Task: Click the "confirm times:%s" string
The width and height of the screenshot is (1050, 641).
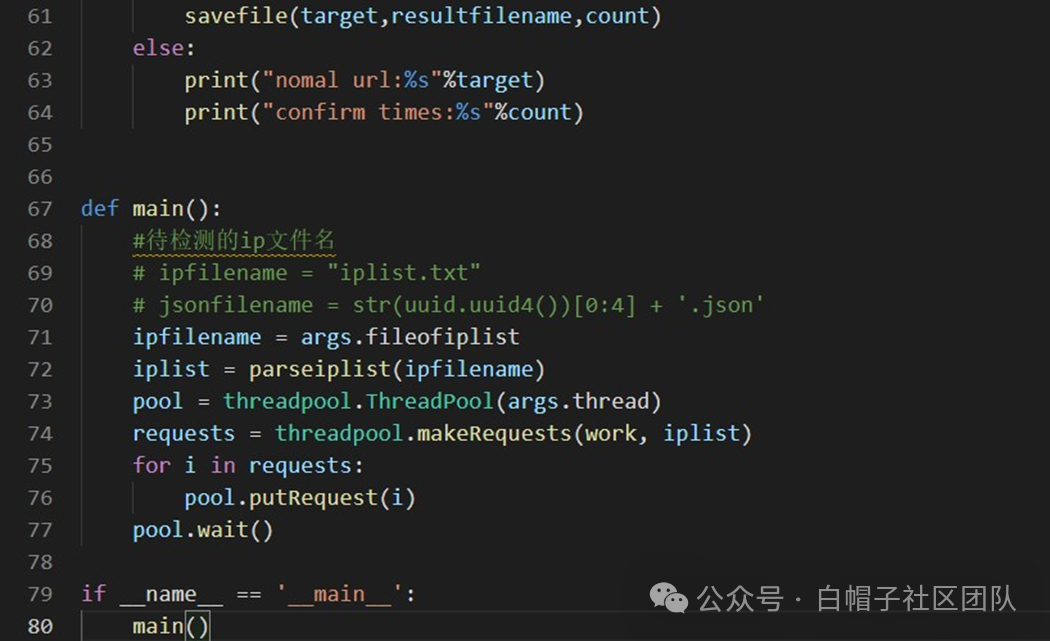Action: 378,113
